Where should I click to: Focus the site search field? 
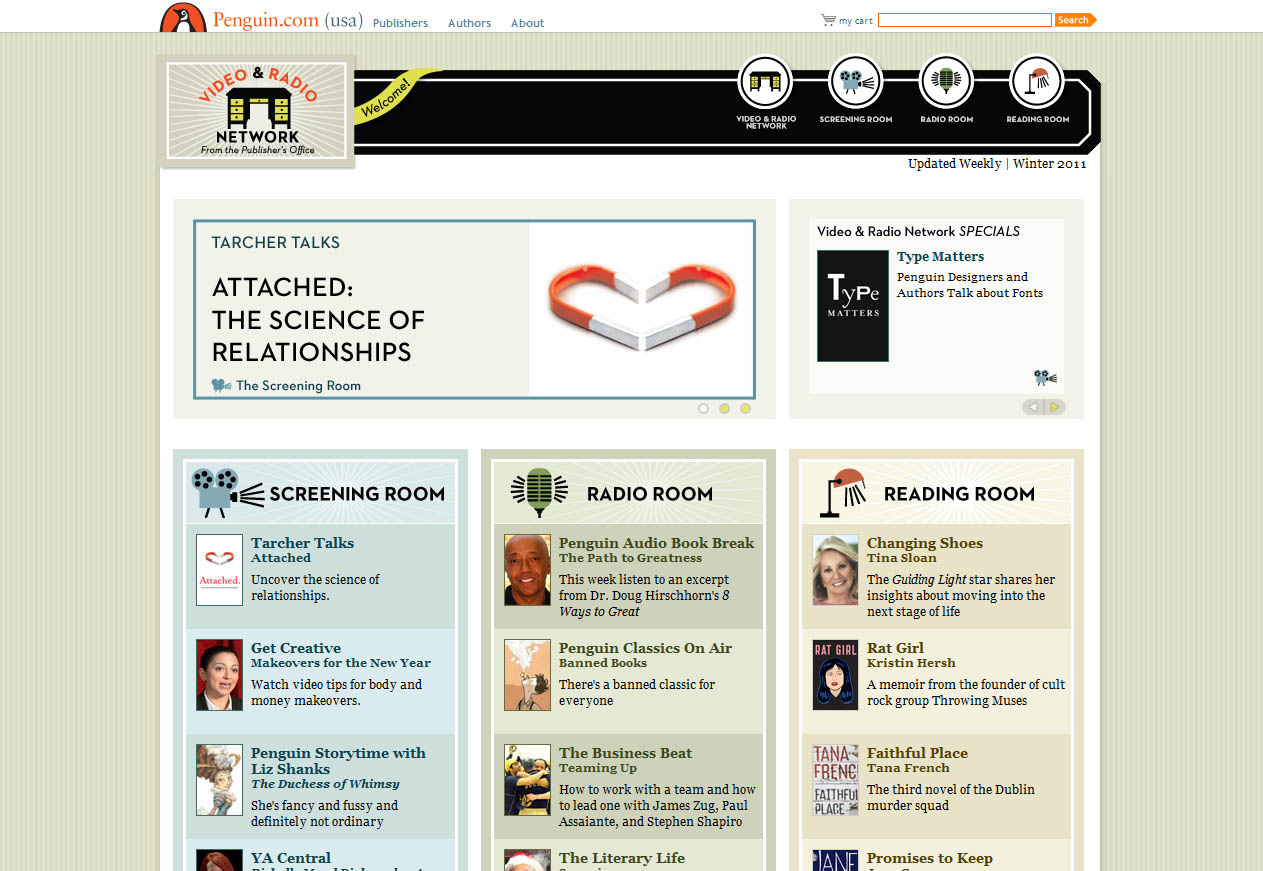click(x=965, y=20)
